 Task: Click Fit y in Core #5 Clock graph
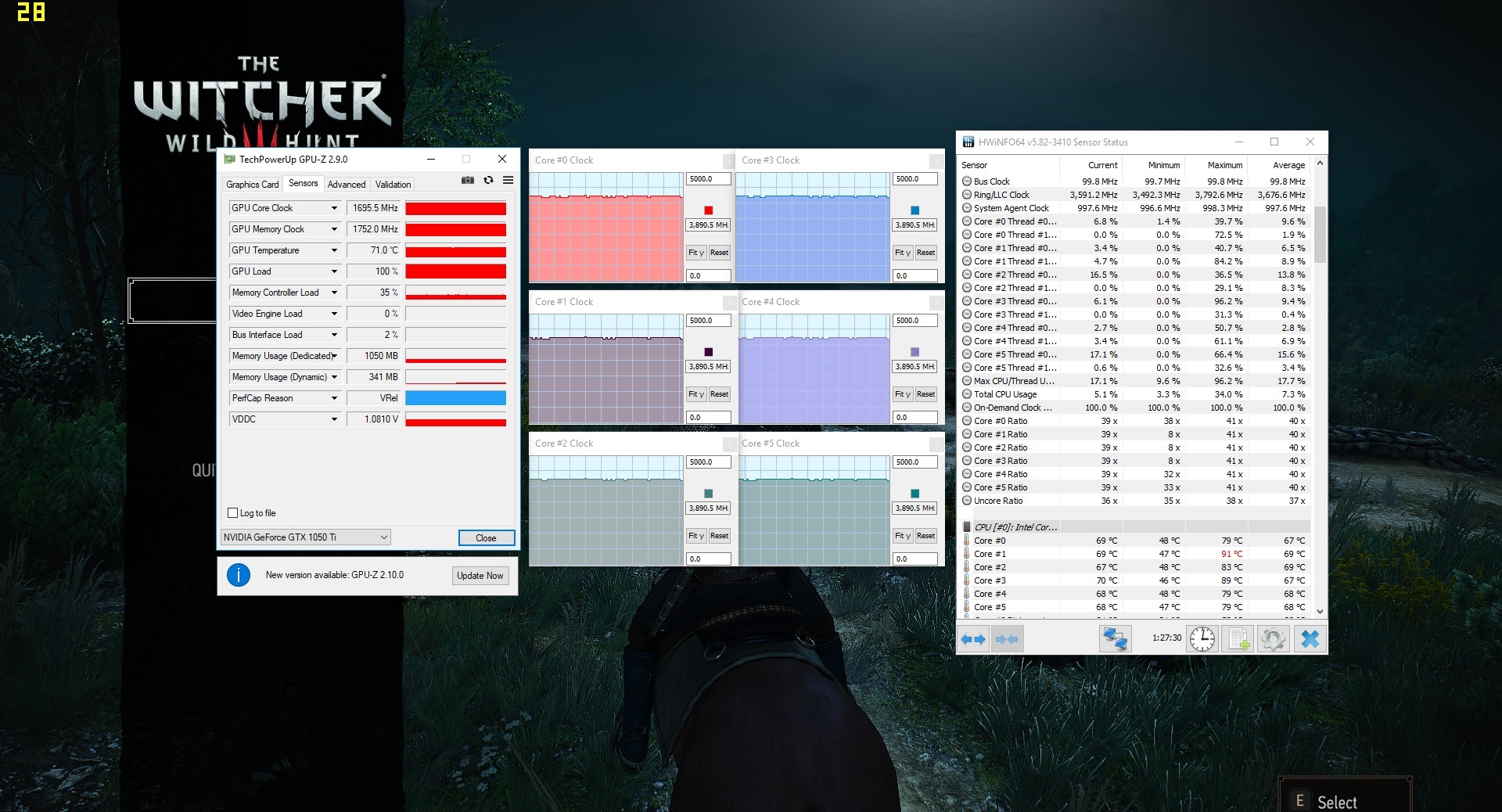pyautogui.click(x=903, y=536)
